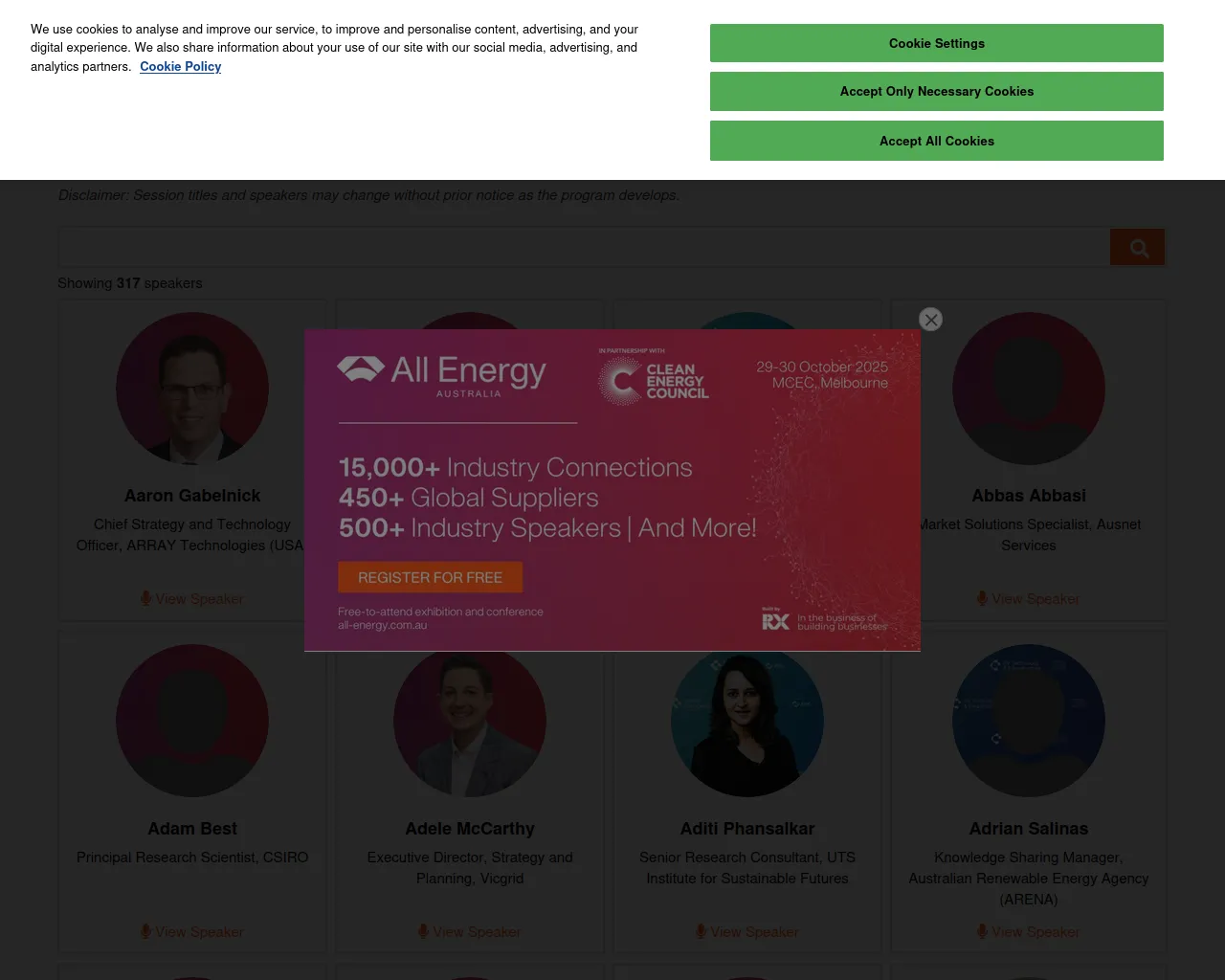Click the session titles disclaimer text
1225x980 pixels.
pos(369,195)
